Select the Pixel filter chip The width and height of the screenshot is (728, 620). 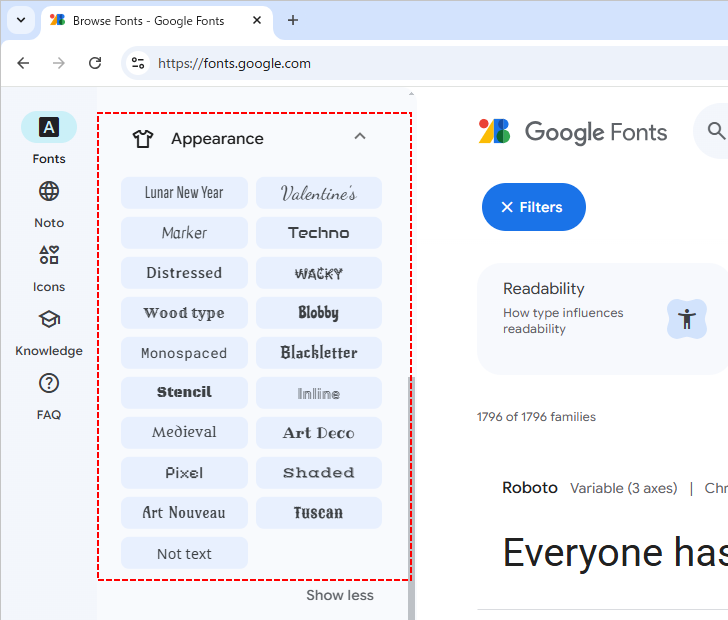click(x=184, y=472)
